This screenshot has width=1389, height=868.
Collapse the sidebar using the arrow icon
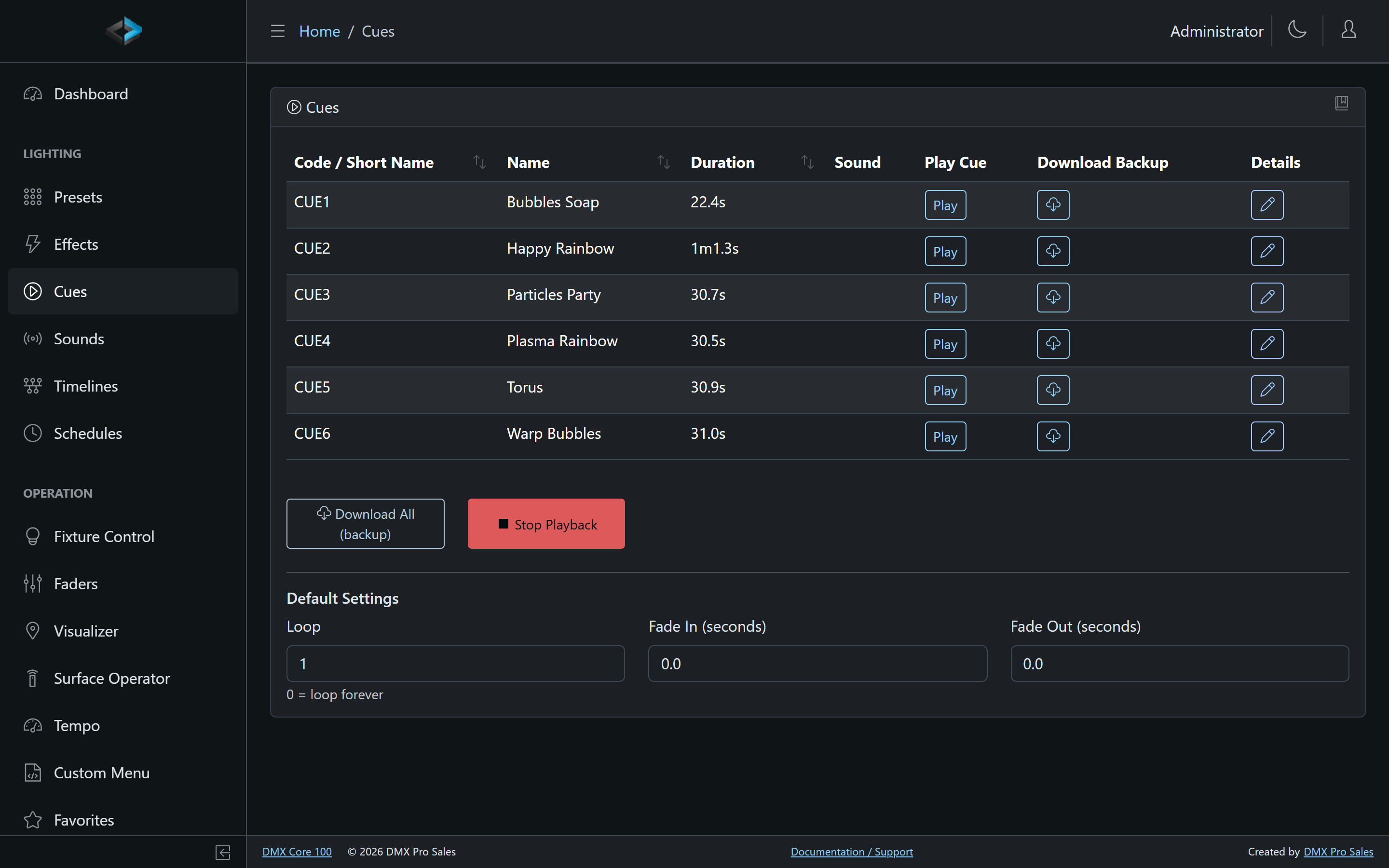point(223,852)
